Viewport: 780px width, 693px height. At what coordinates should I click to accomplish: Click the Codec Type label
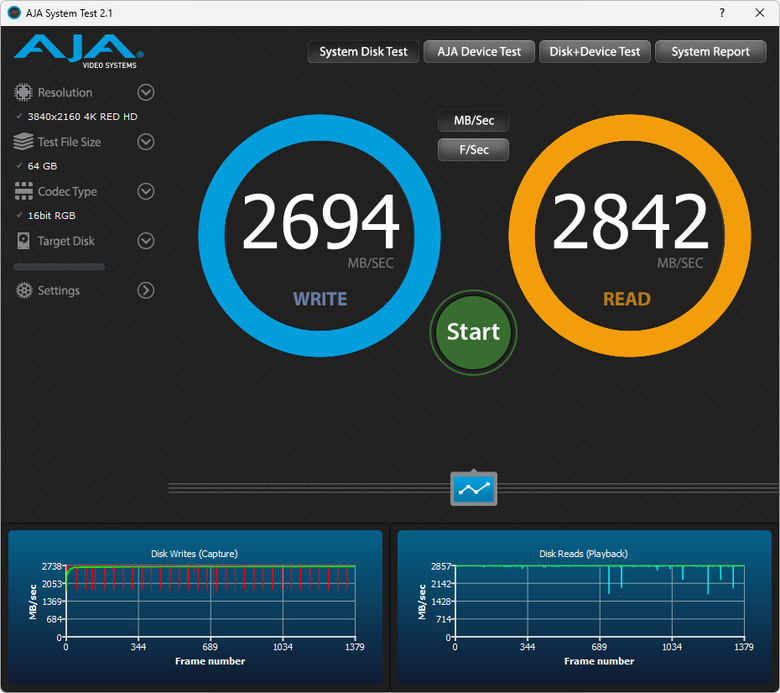click(68, 192)
